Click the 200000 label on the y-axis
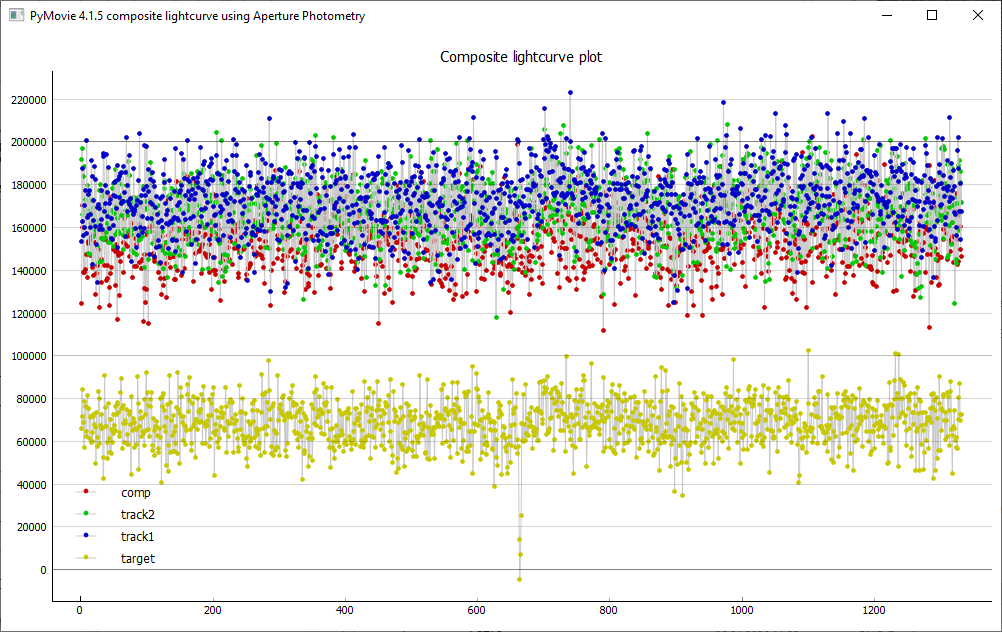 27,142
